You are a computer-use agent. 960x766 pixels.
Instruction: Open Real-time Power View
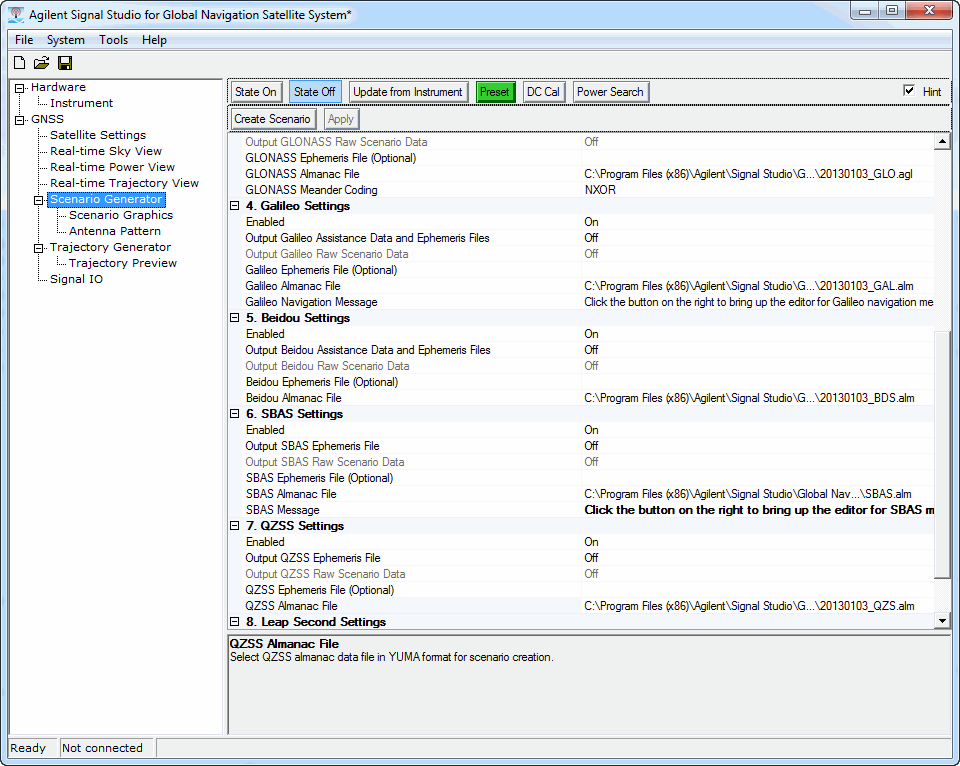pyautogui.click(x=112, y=167)
